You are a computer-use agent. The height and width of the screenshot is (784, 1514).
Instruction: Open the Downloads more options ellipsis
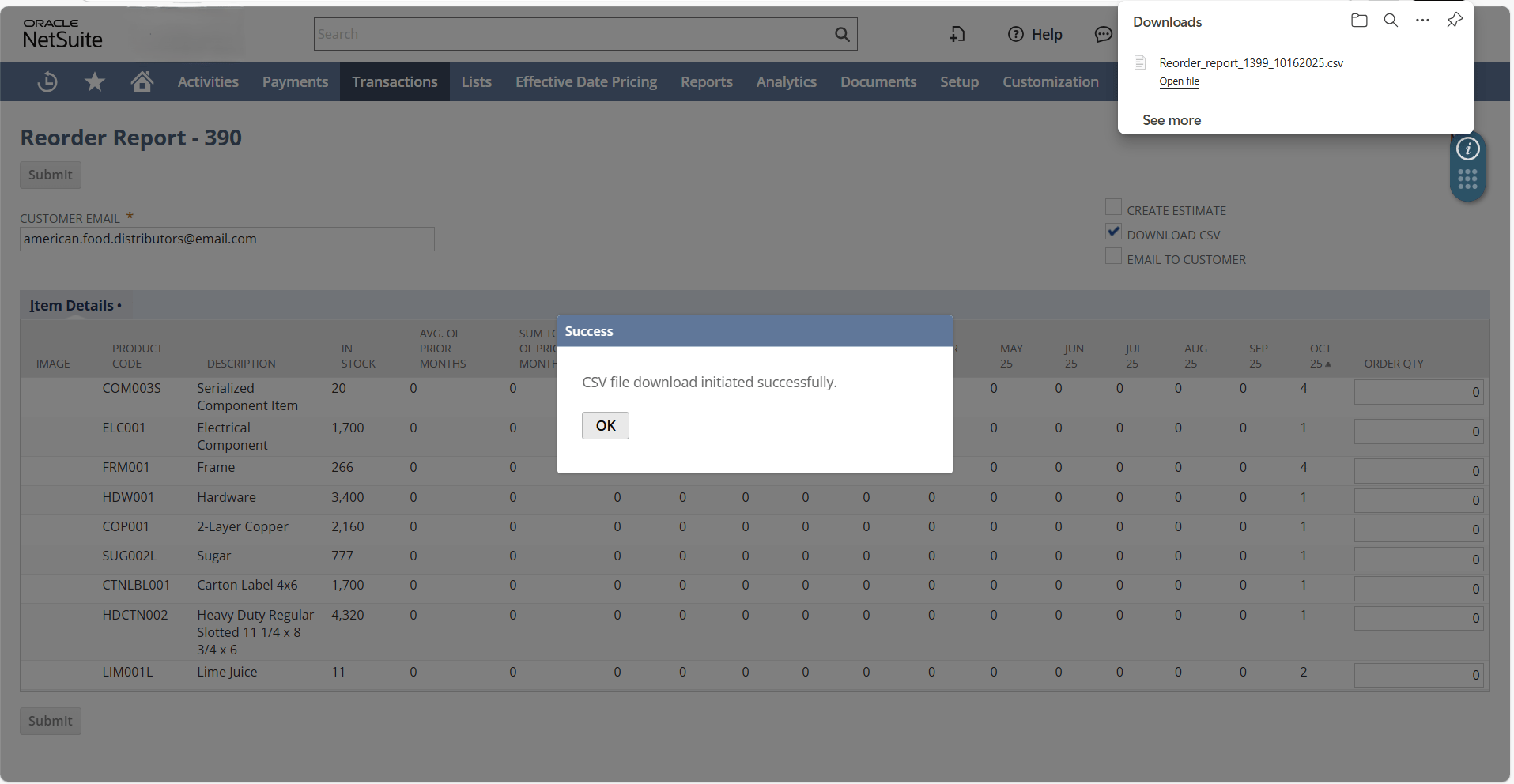1422,21
